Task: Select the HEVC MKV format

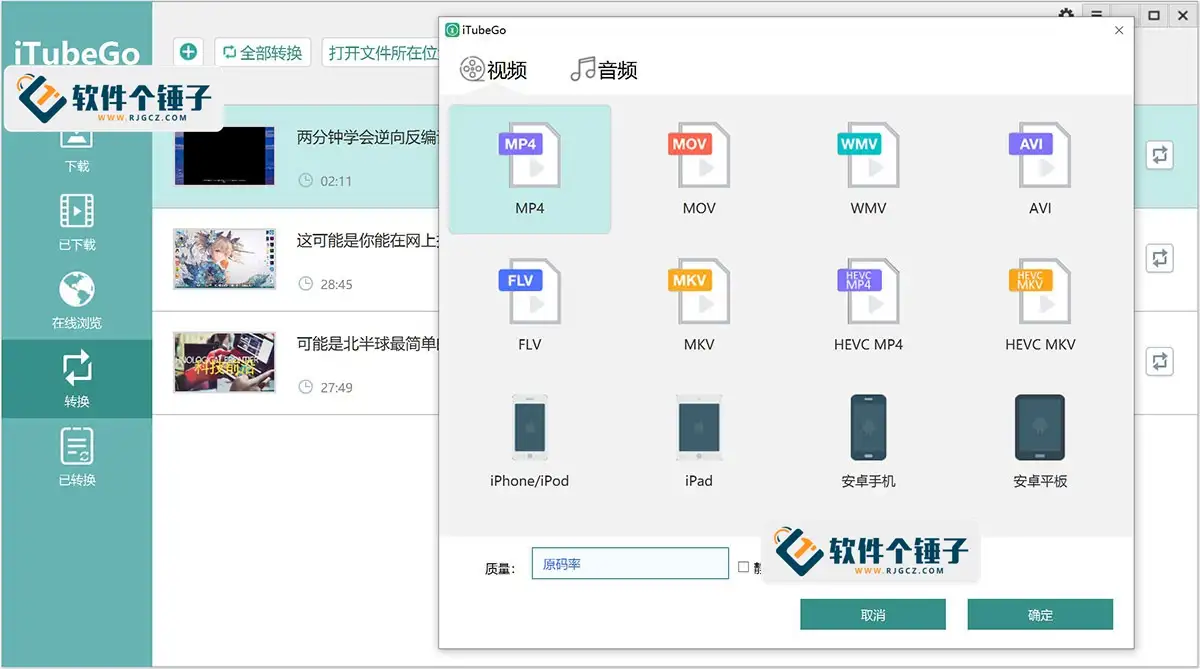Action: coord(1040,305)
